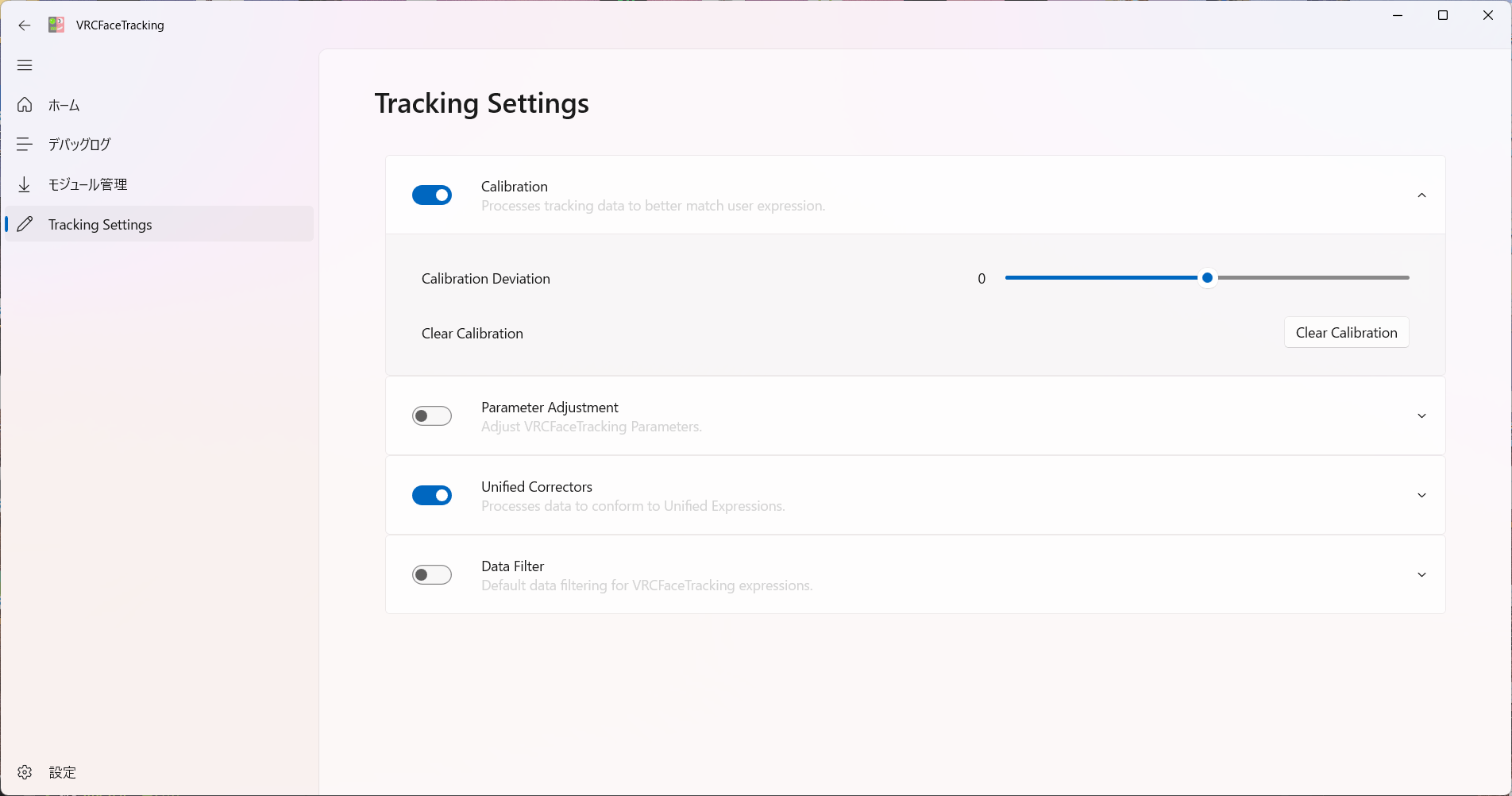Click the pencil Tracking Settings icon
Image resolution: width=1512 pixels, height=796 pixels.
click(x=25, y=224)
